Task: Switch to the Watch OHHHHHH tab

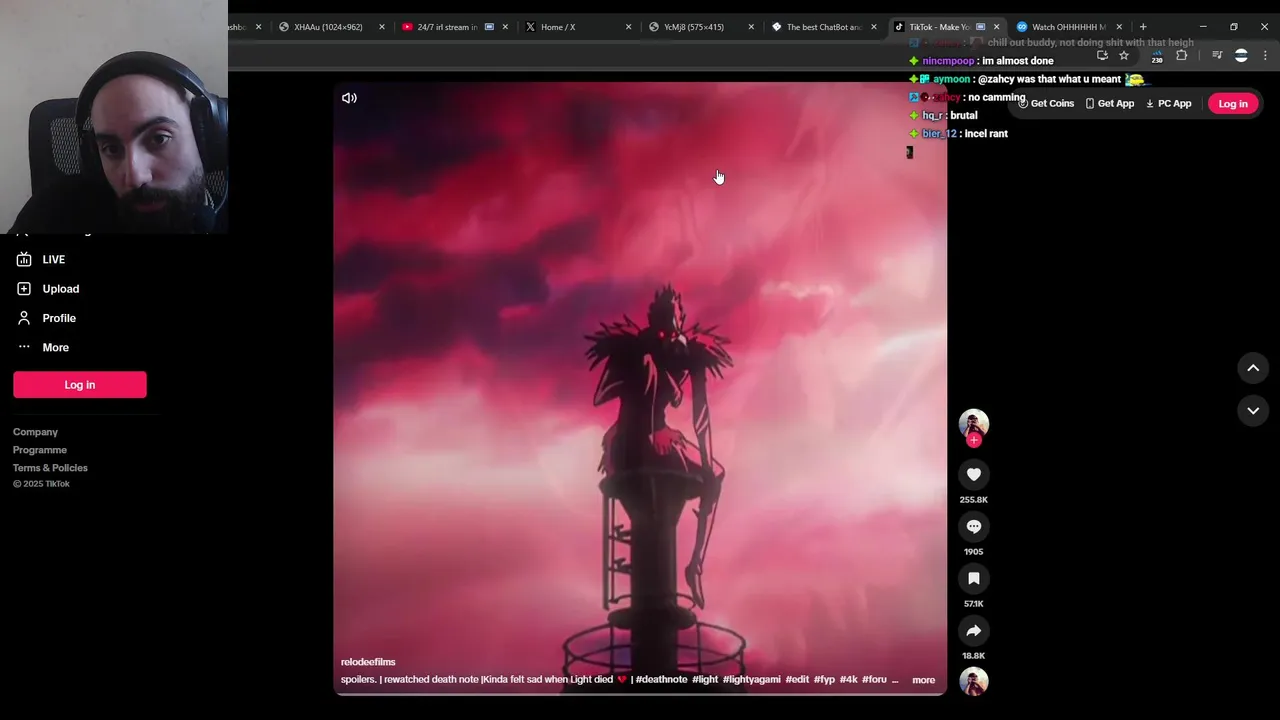Action: click(x=1068, y=27)
